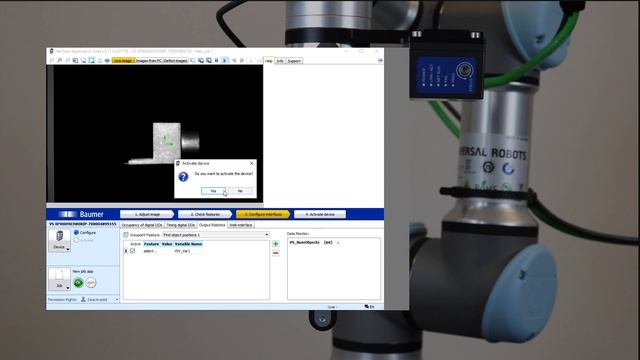Click the live camera image view
The image size is (640, 360).
point(158,134)
